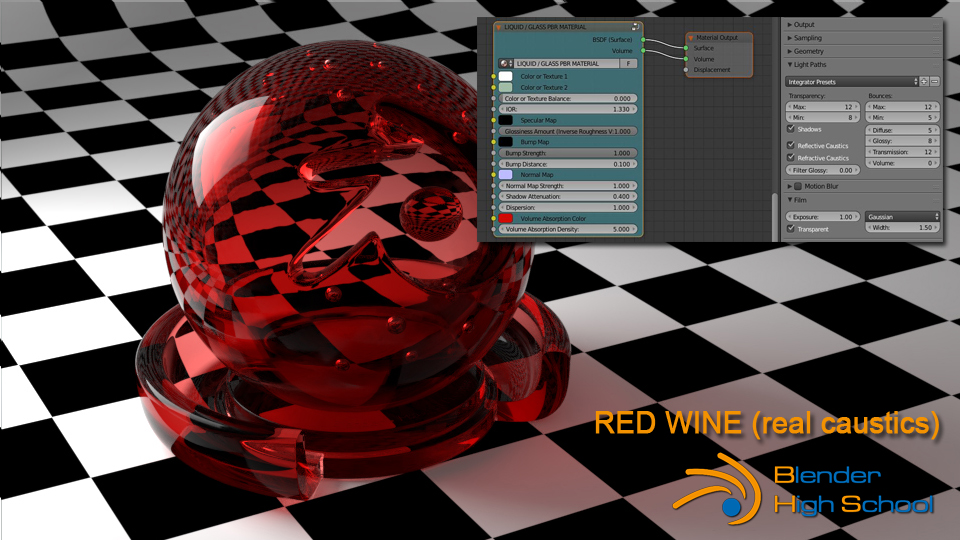
Task: Expand the Output panel
Action: click(790, 25)
